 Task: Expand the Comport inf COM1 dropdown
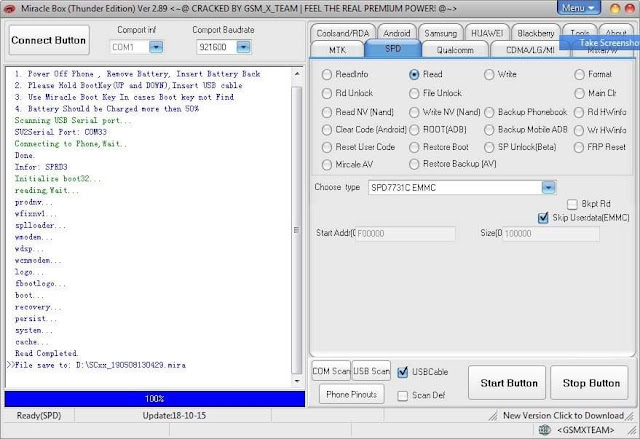156,47
